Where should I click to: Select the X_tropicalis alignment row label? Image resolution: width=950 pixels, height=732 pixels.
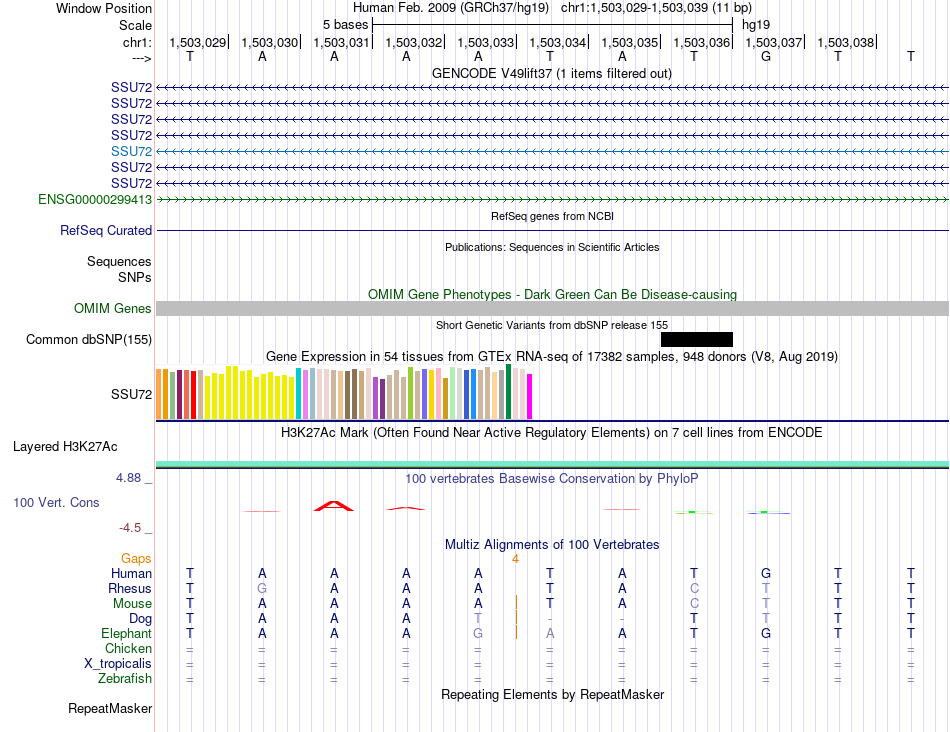click(118, 664)
